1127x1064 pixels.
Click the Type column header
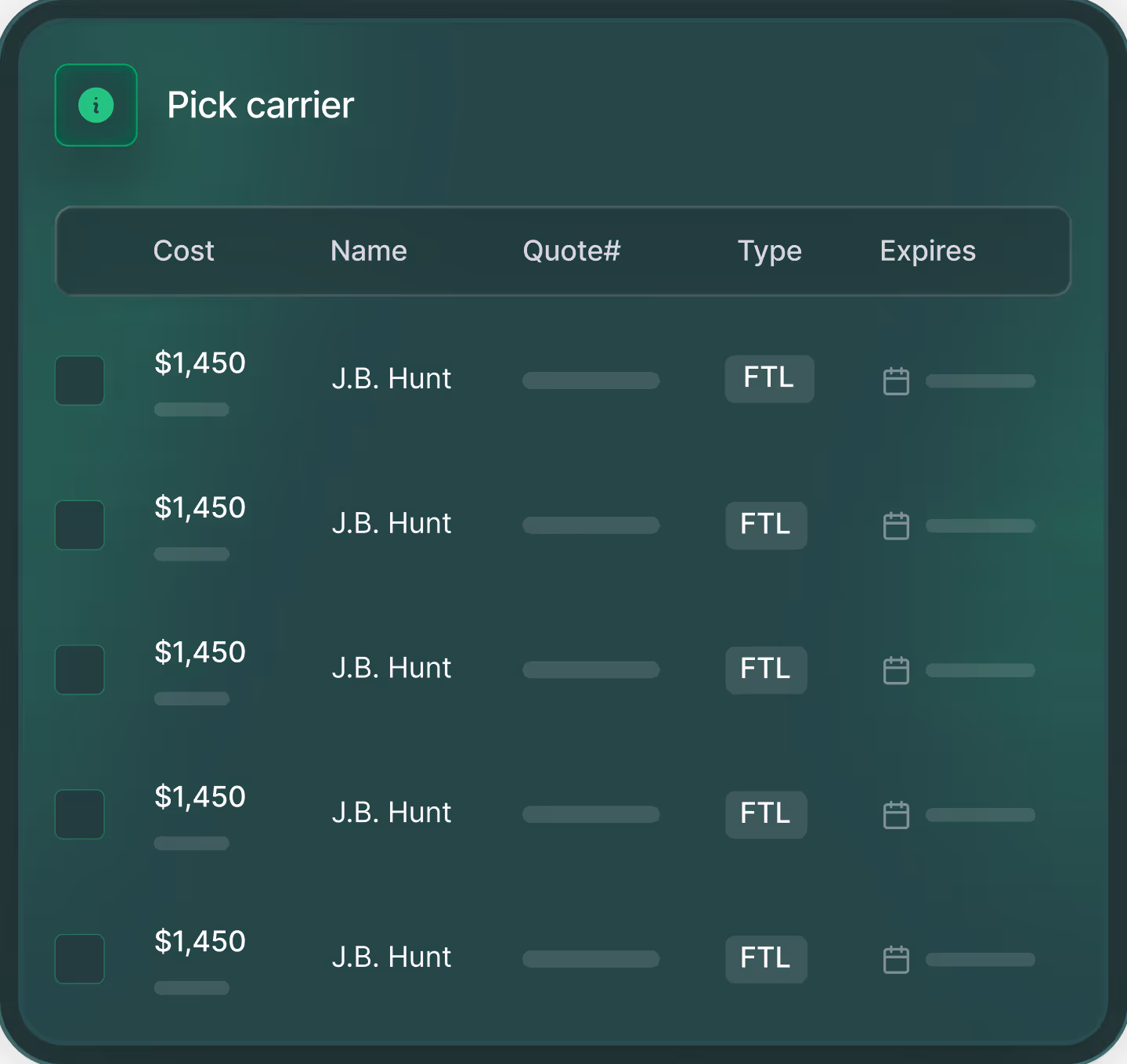tap(769, 251)
